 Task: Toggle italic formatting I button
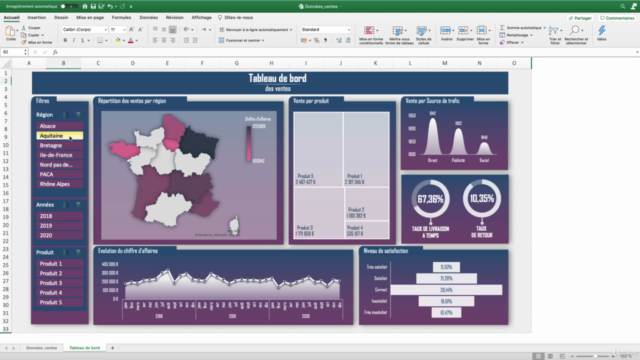click(x=74, y=40)
